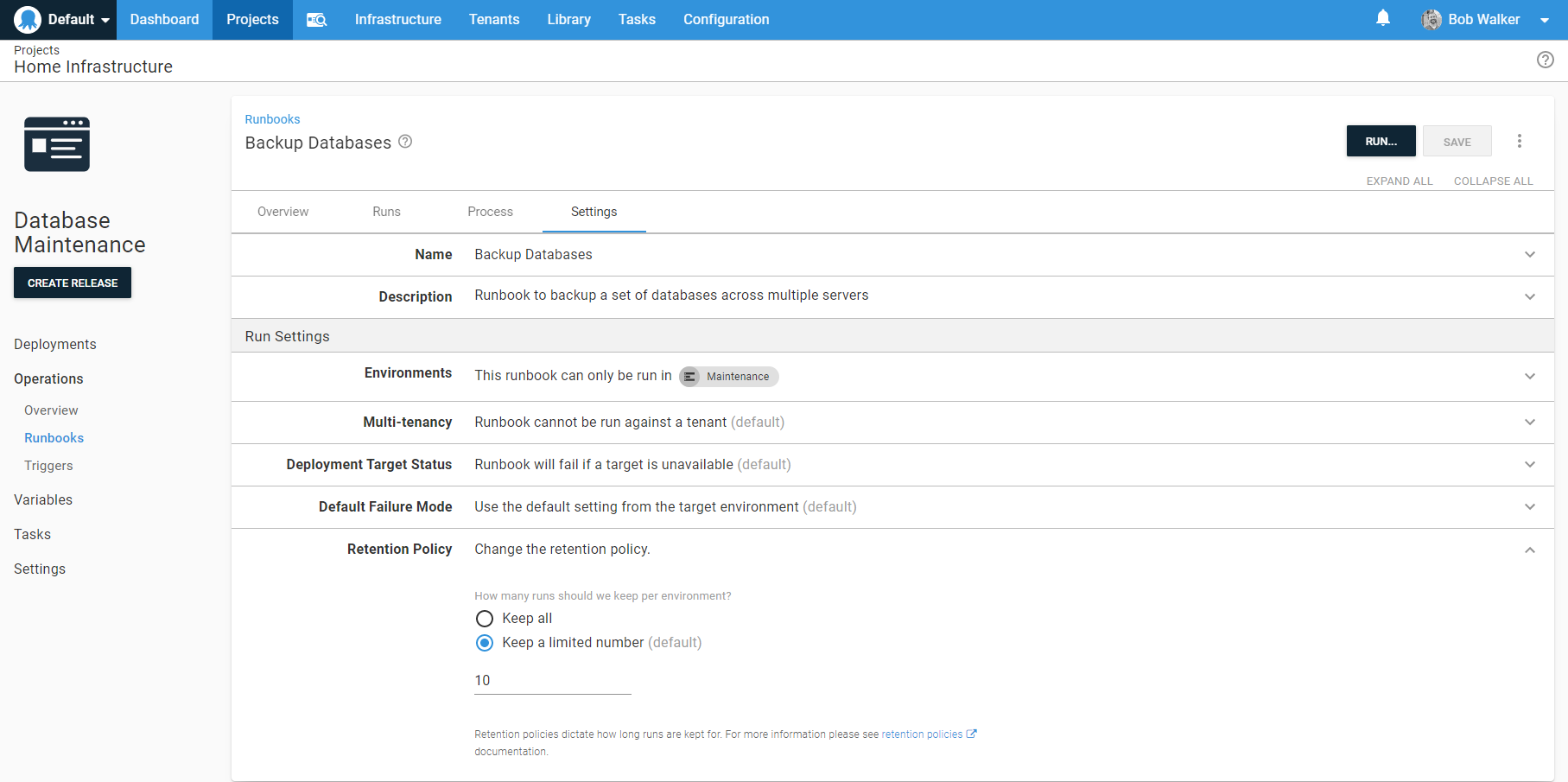Open the search icon in top navigation
Viewport: 1568px width, 782px height.
(x=316, y=20)
